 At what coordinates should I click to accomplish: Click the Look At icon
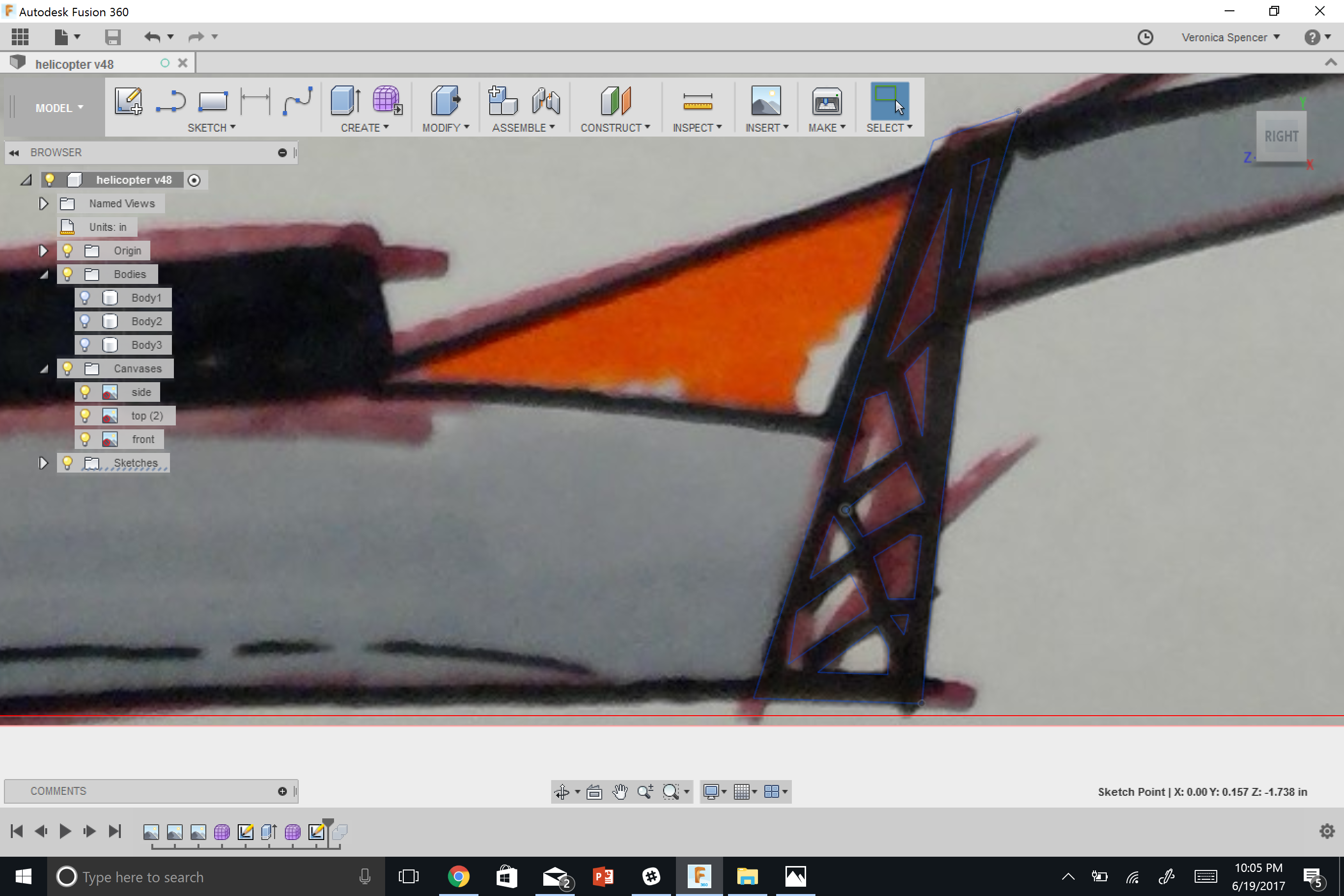594,791
